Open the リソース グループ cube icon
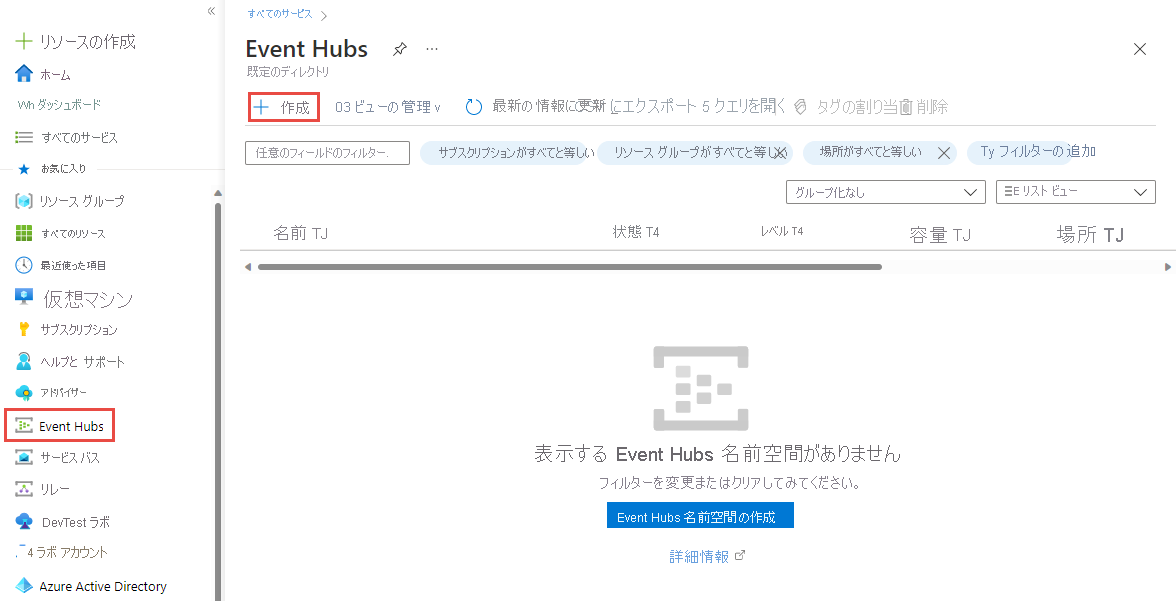The width and height of the screenshot is (1176, 601). (x=24, y=201)
